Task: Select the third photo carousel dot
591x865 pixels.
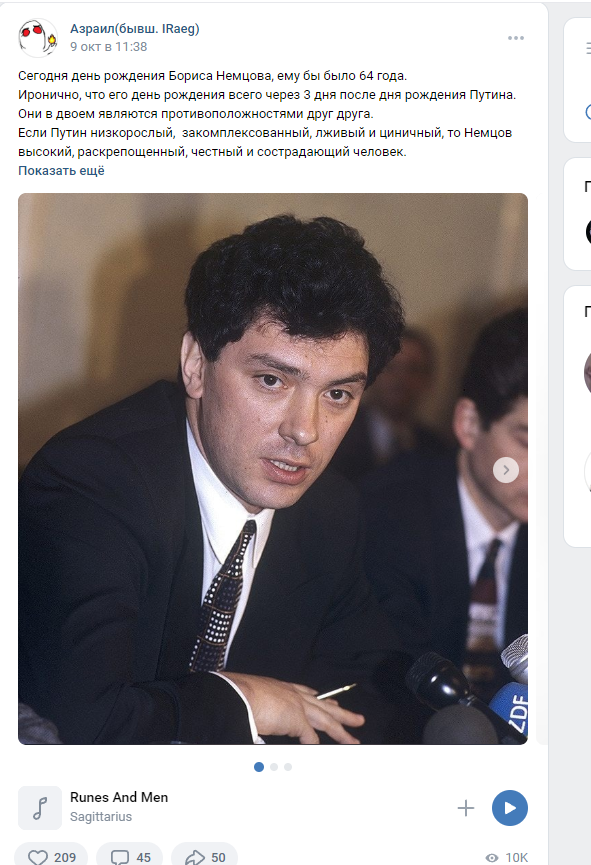Action: pyautogui.click(x=288, y=767)
